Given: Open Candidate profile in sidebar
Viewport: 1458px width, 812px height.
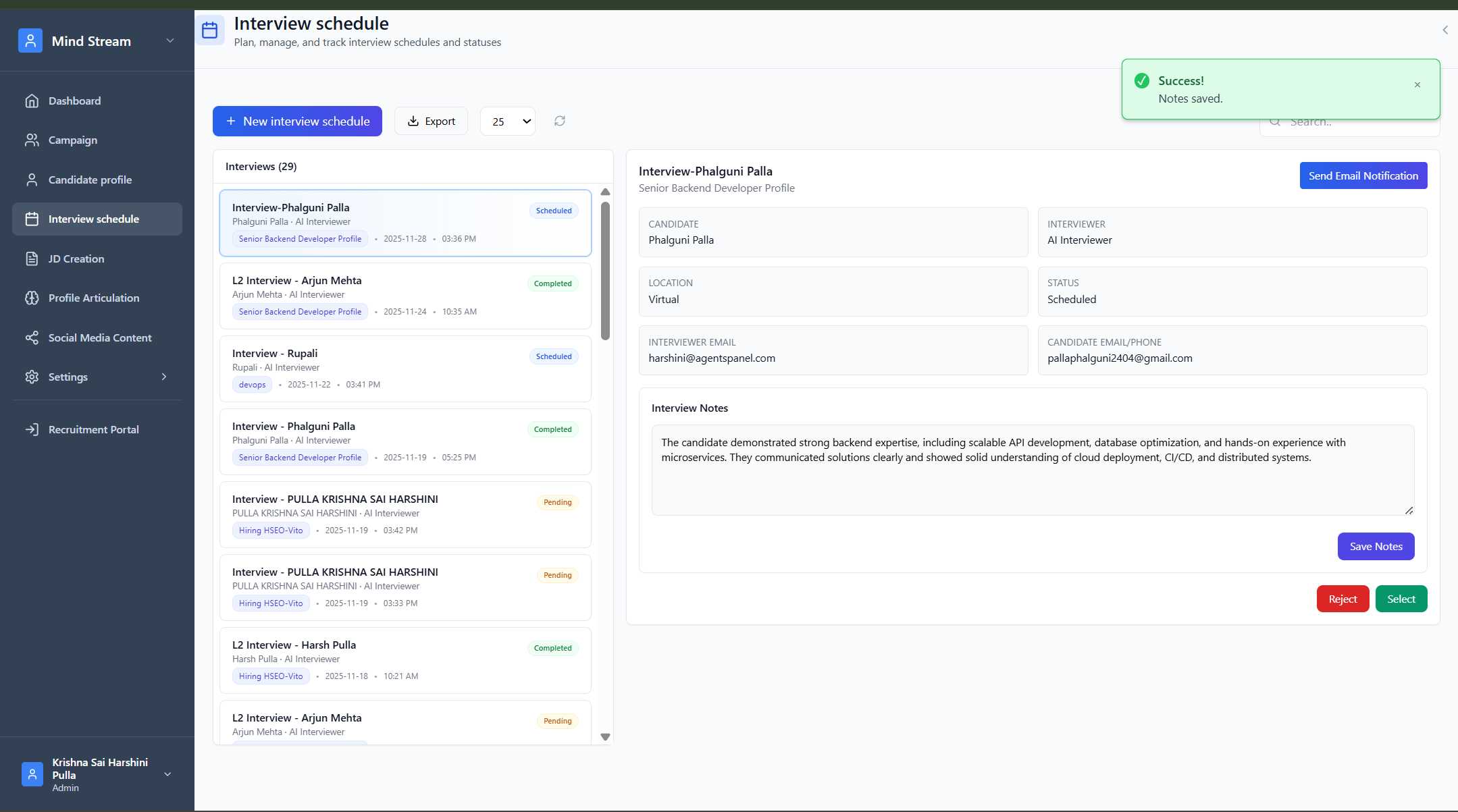Looking at the screenshot, I should [90, 180].
